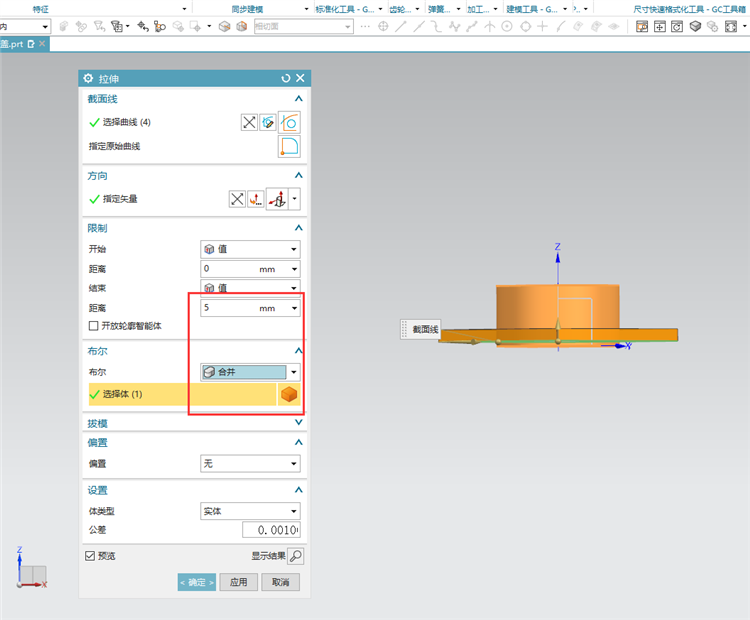The height and width of the screenshot is (620, 750).
Task: Click the quadrant point snap icon
Action: coord(525,26)
